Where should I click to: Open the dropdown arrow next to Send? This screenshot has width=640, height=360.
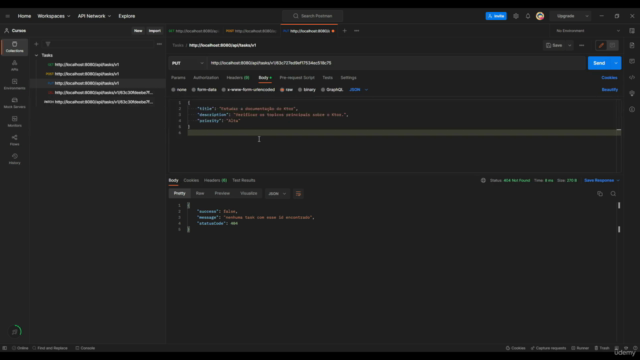pos(616,63)
